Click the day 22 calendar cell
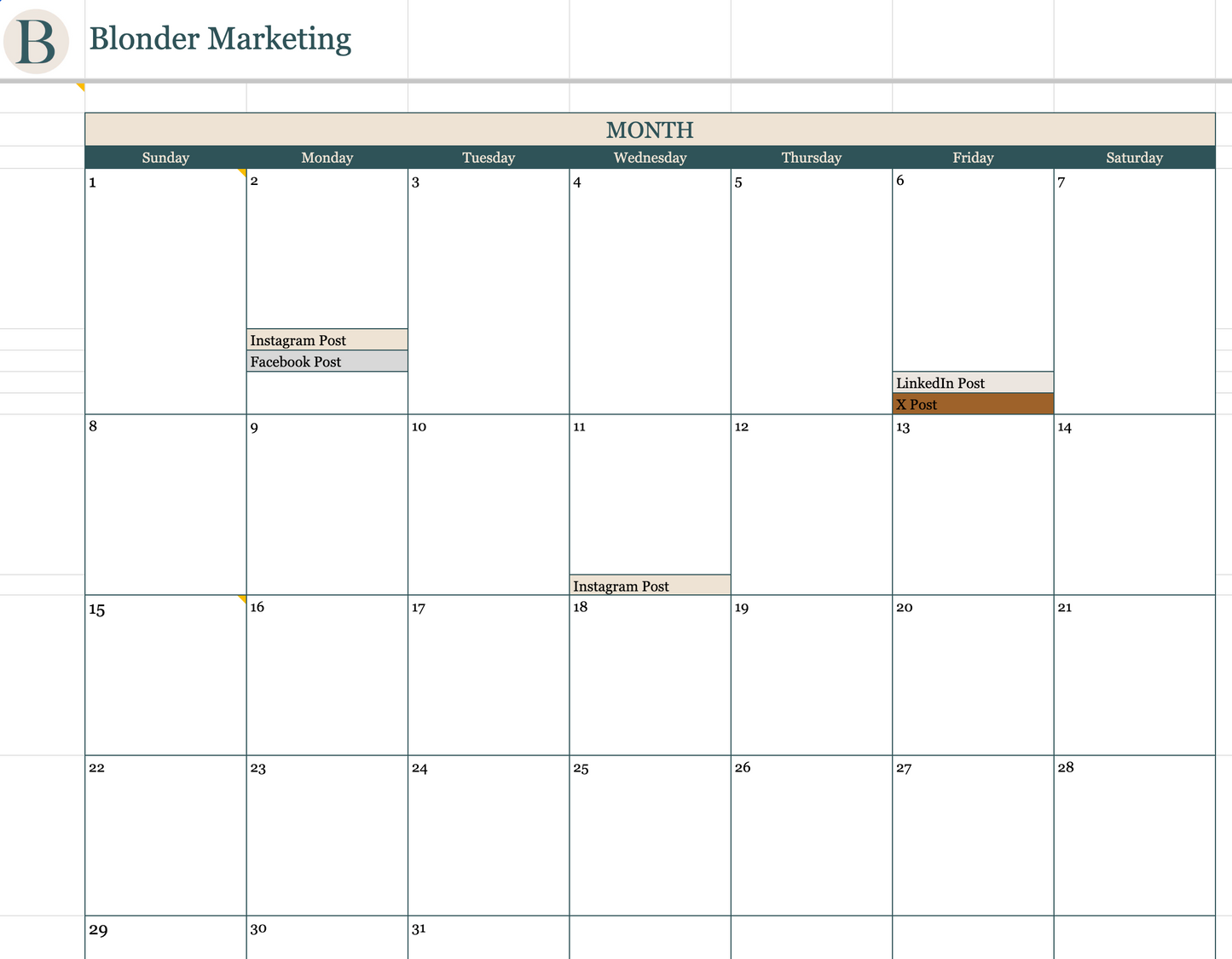 point(165,835)
